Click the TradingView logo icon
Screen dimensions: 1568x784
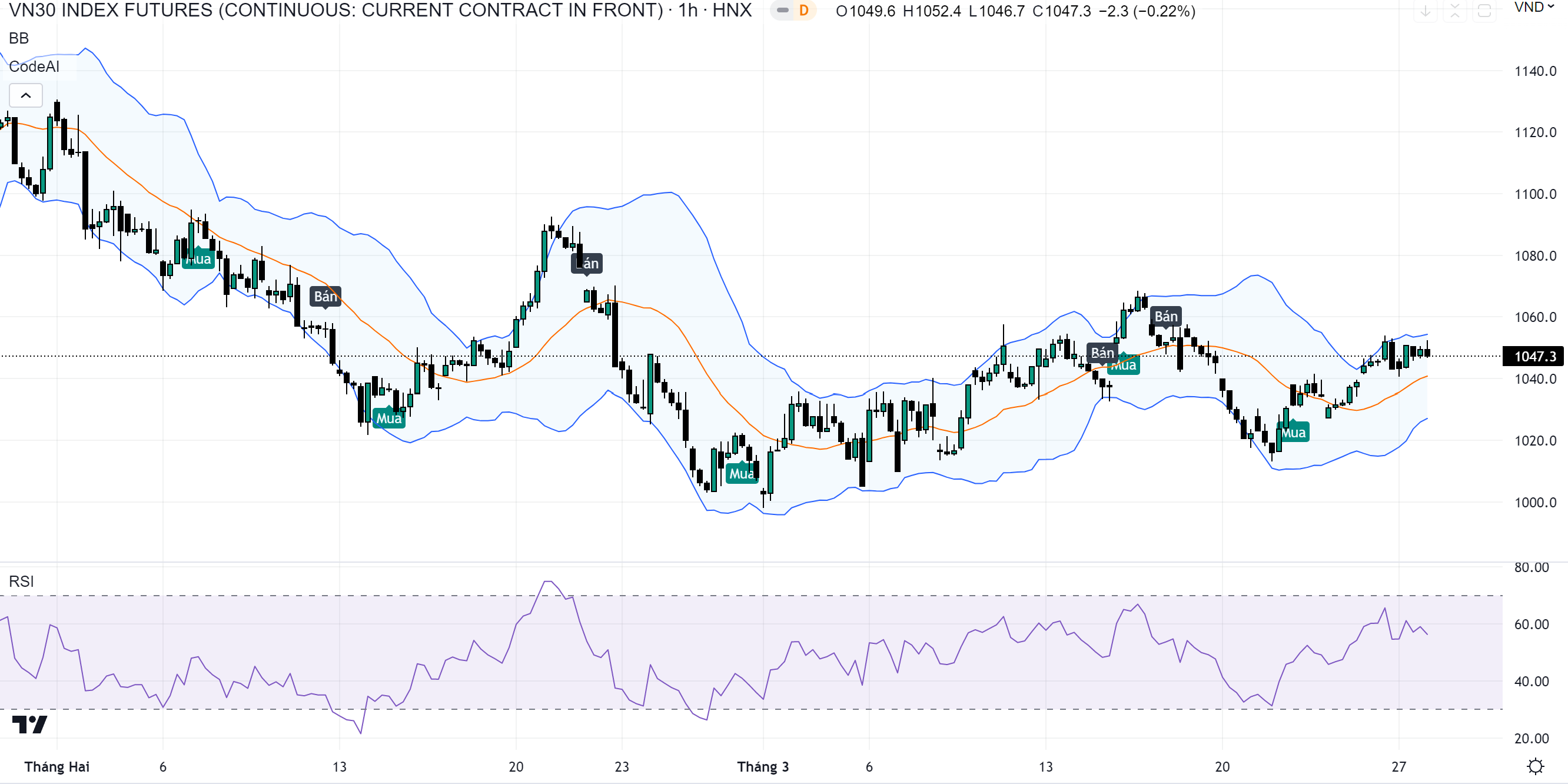(29, 725)
